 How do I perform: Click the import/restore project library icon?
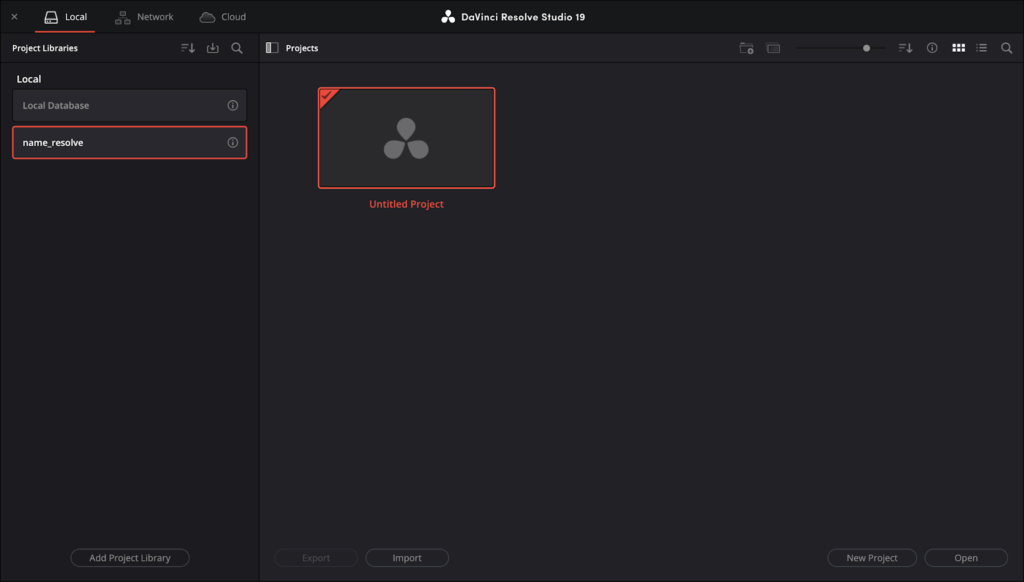coord(212,48)
